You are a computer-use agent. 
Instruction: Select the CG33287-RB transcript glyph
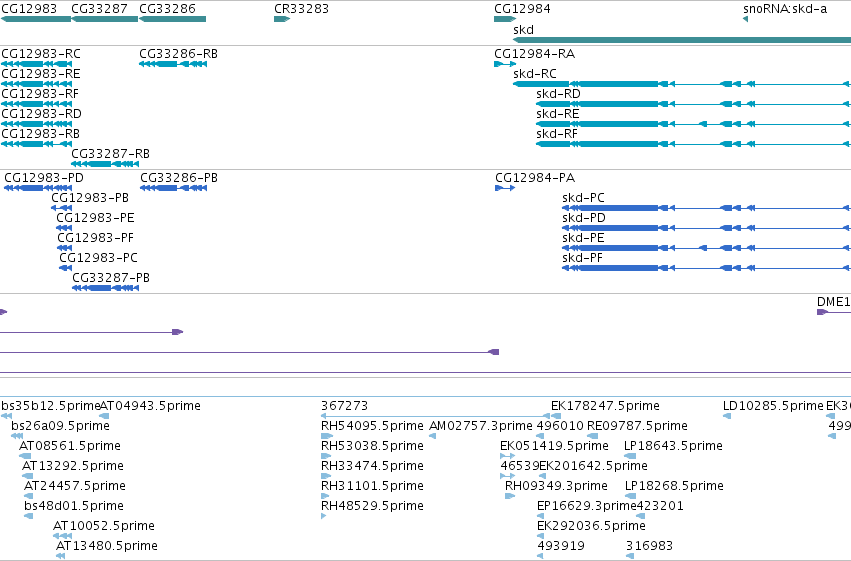coord(105,164)
